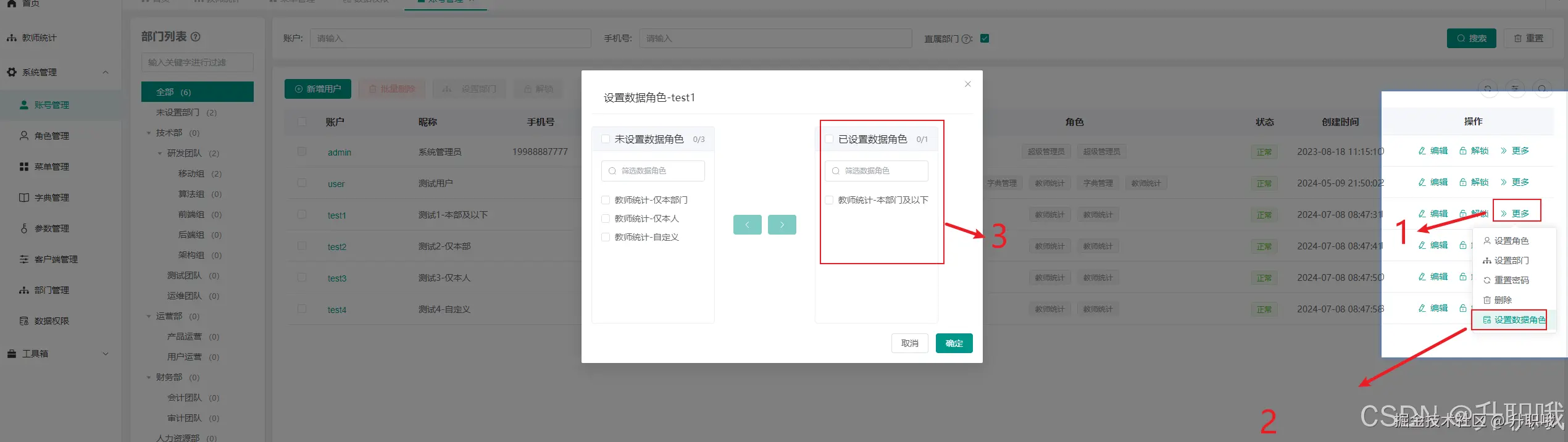Tick the 已设置数据角色 select-all checkbox
Screen dimensions: 1568x442
coord(829,139)
